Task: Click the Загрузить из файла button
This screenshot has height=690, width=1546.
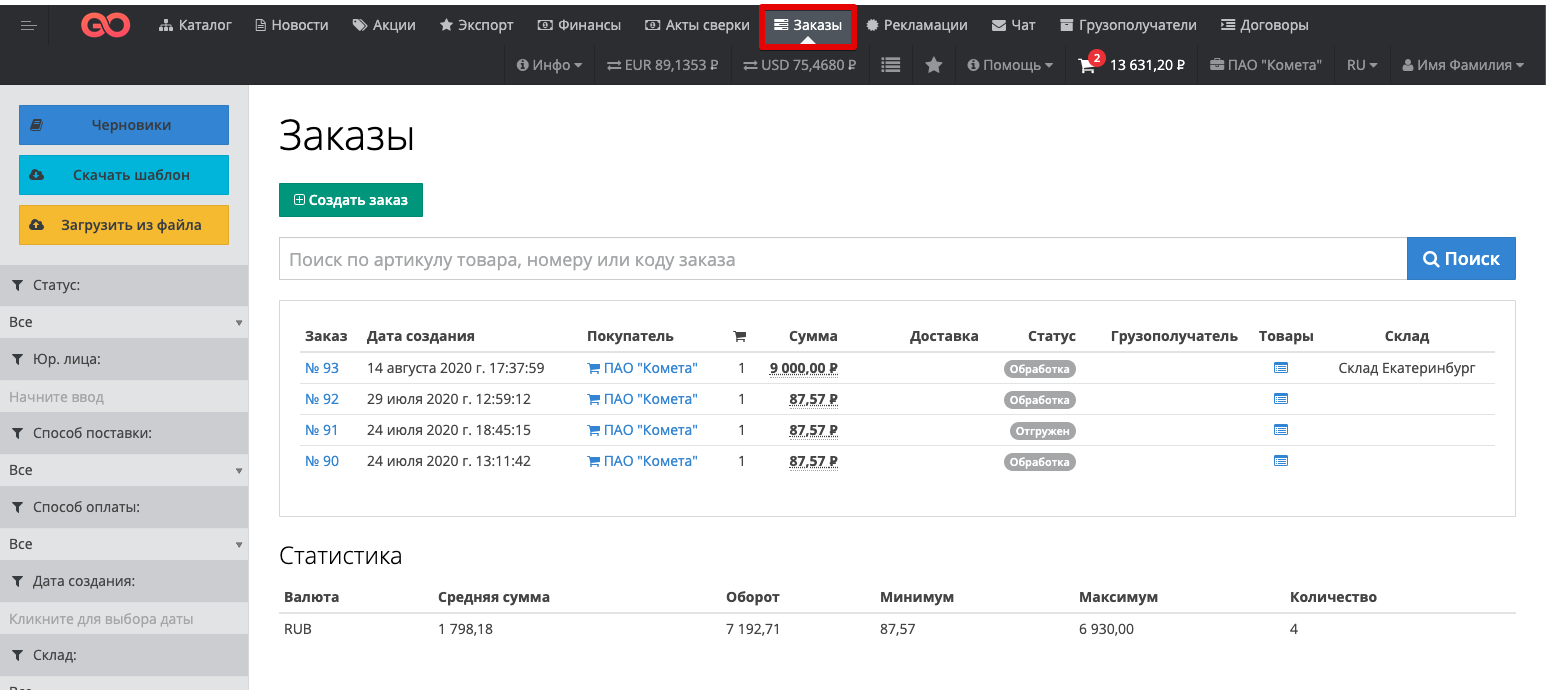Action: tap(124, 225)
